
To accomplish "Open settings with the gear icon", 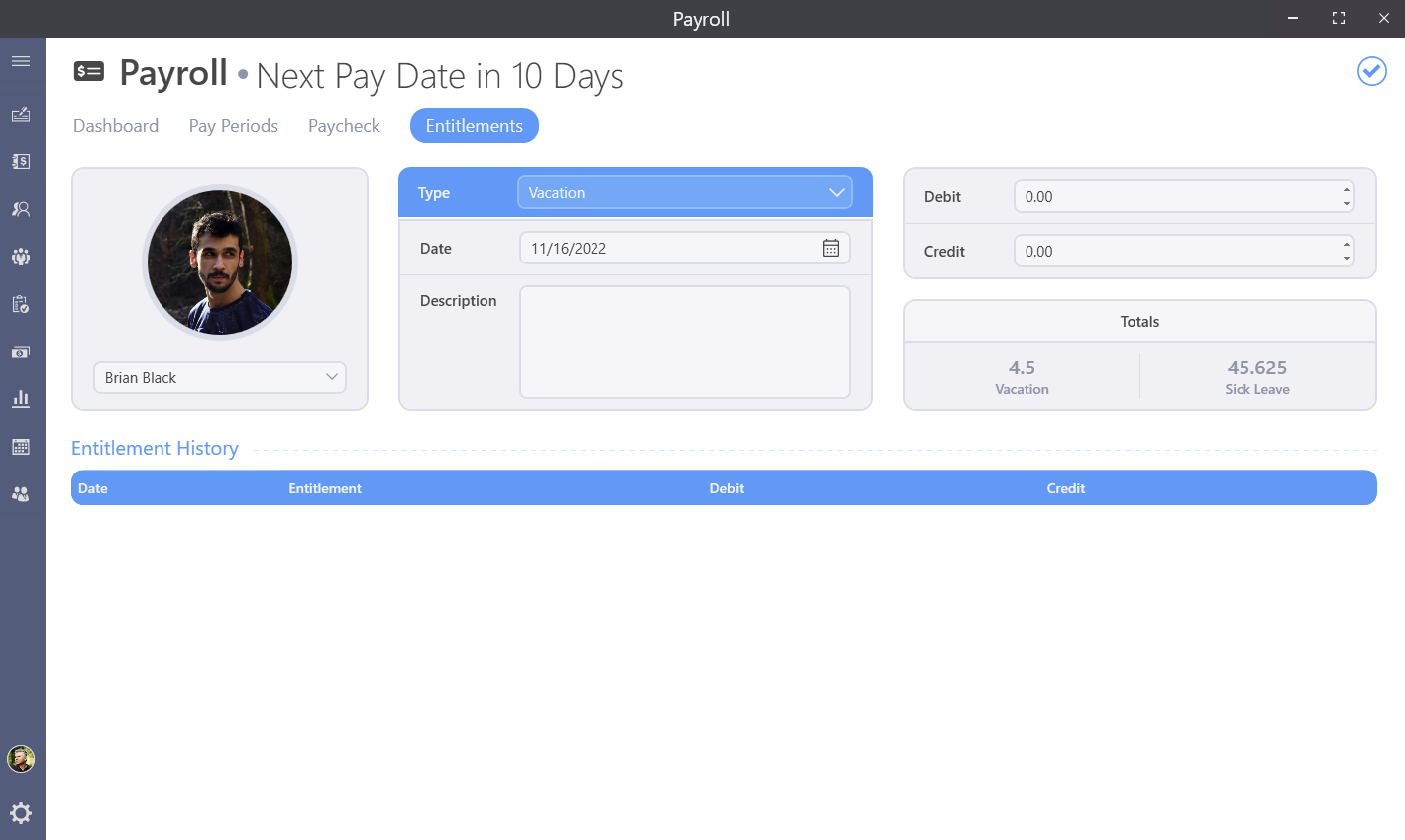I will (21, 813).
